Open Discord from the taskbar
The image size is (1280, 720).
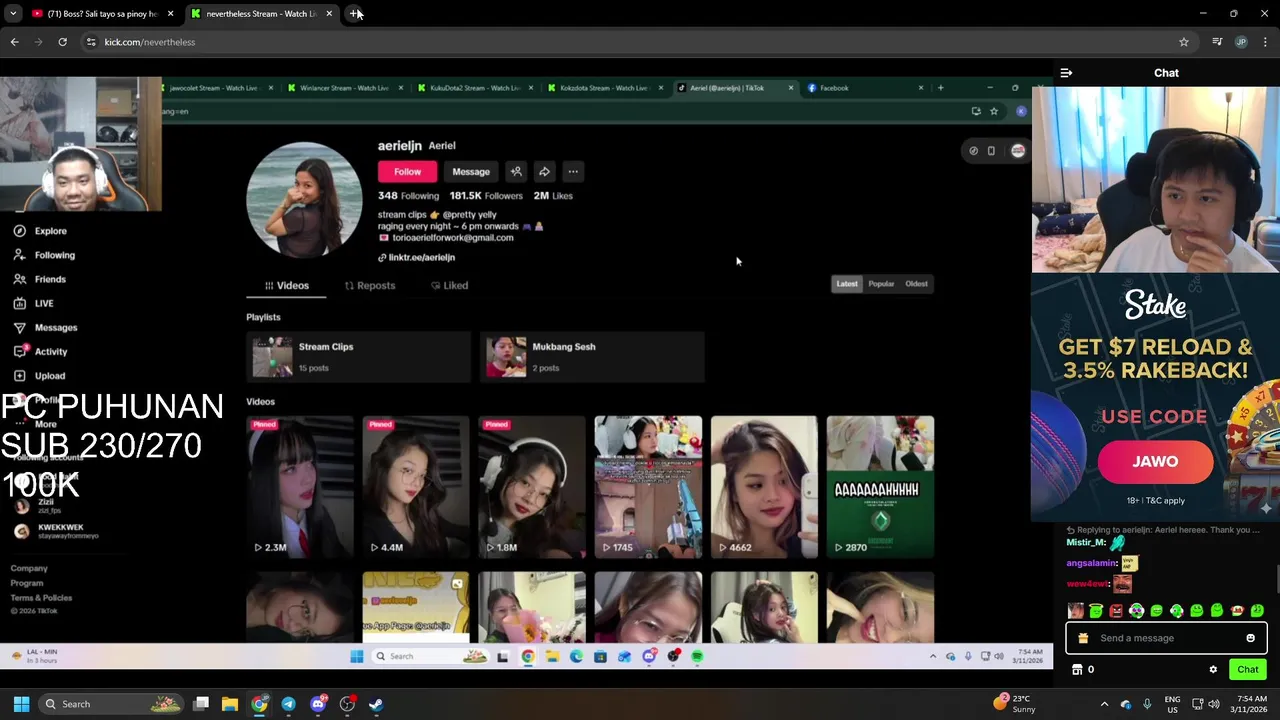(318, 704)
